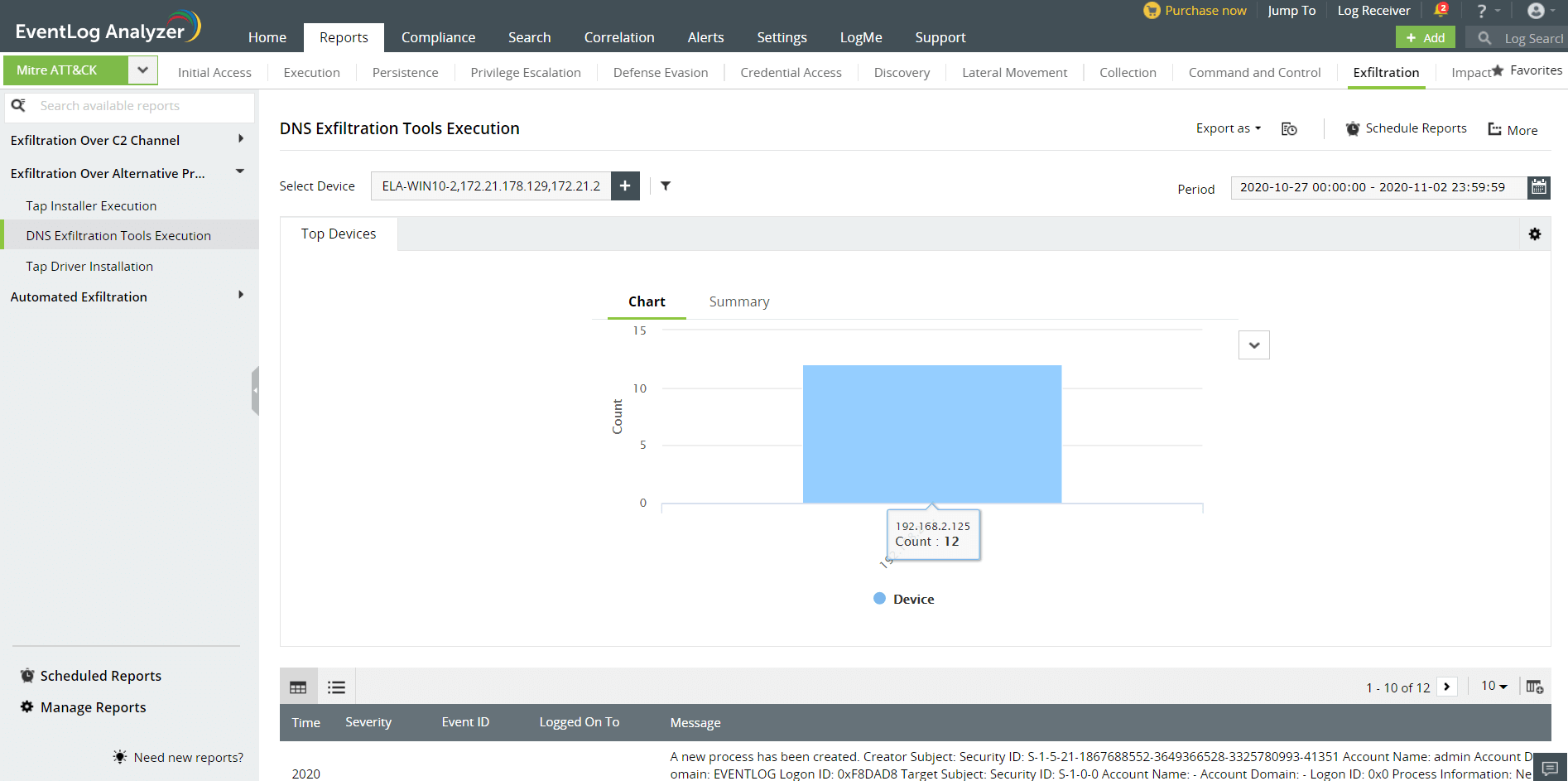Open Manage Reports link
The width and height of the screenshot is (1568, 781).
pos(84,707)
